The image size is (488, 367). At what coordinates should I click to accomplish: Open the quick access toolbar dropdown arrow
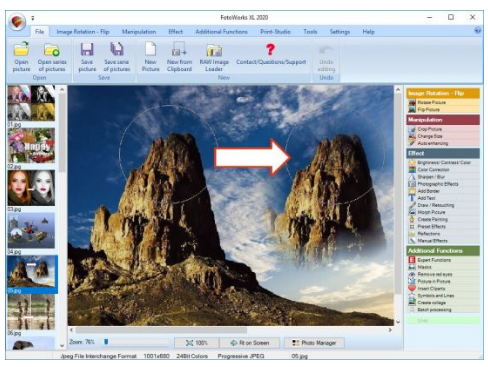click(x=33, y=18)
